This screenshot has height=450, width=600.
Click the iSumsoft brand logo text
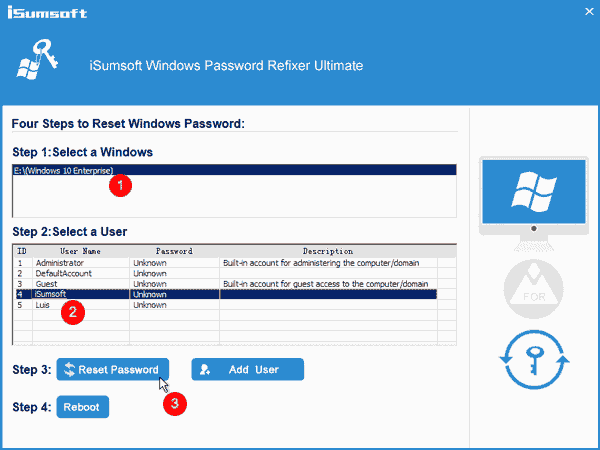pos(47,12)
